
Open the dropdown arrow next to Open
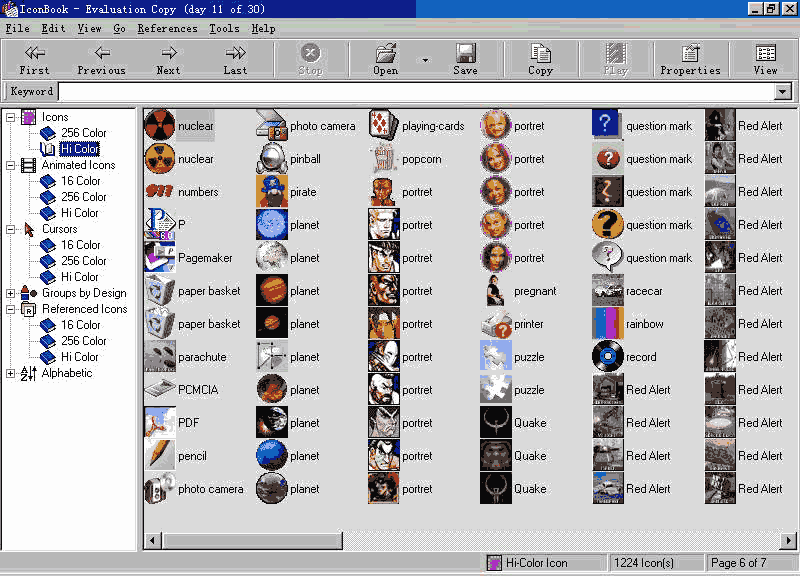425,60
